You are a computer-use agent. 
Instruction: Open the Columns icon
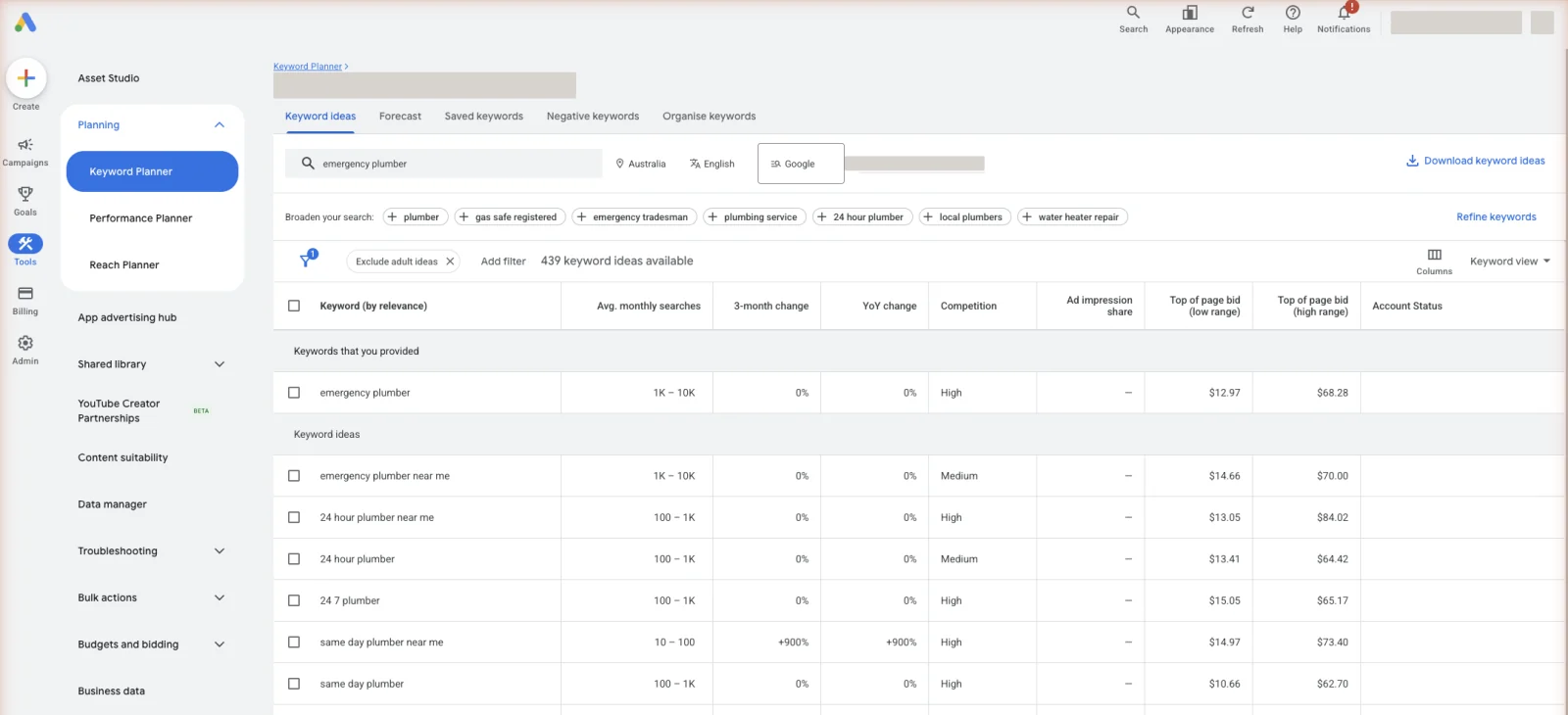point(1434,255)
